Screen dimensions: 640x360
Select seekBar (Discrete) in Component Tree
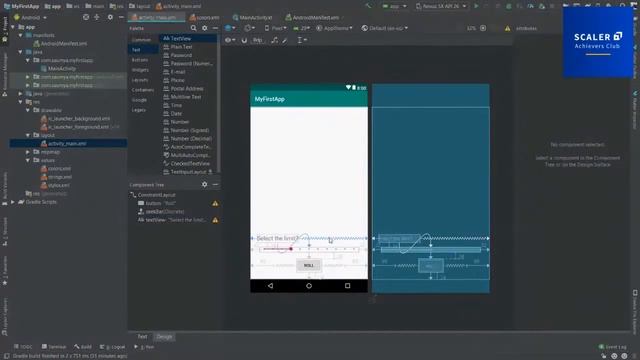161,211
